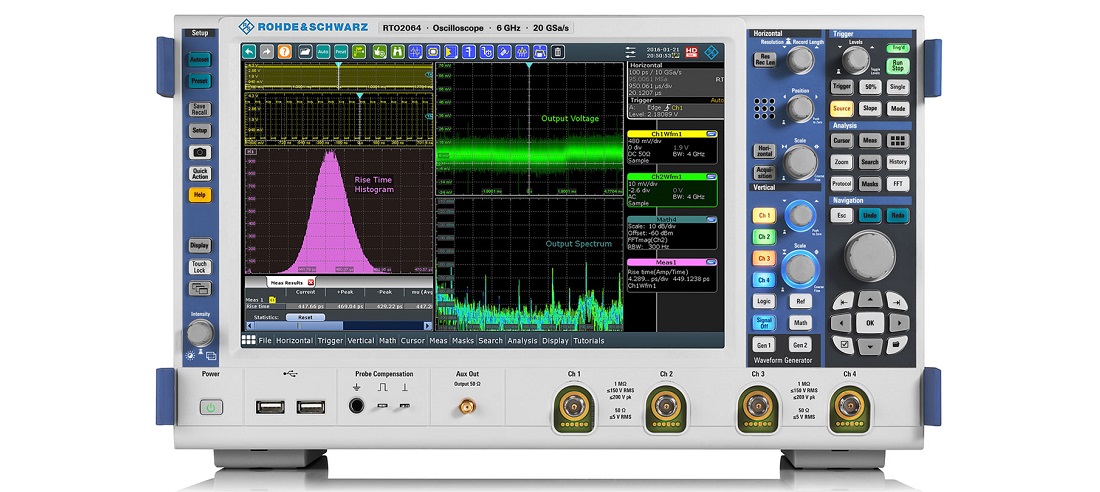Image resolution: width=1100 pixels, height=492 pixels.
Task: Click the checkmark key in the Navigation pad
Action: tap(845, 345)
